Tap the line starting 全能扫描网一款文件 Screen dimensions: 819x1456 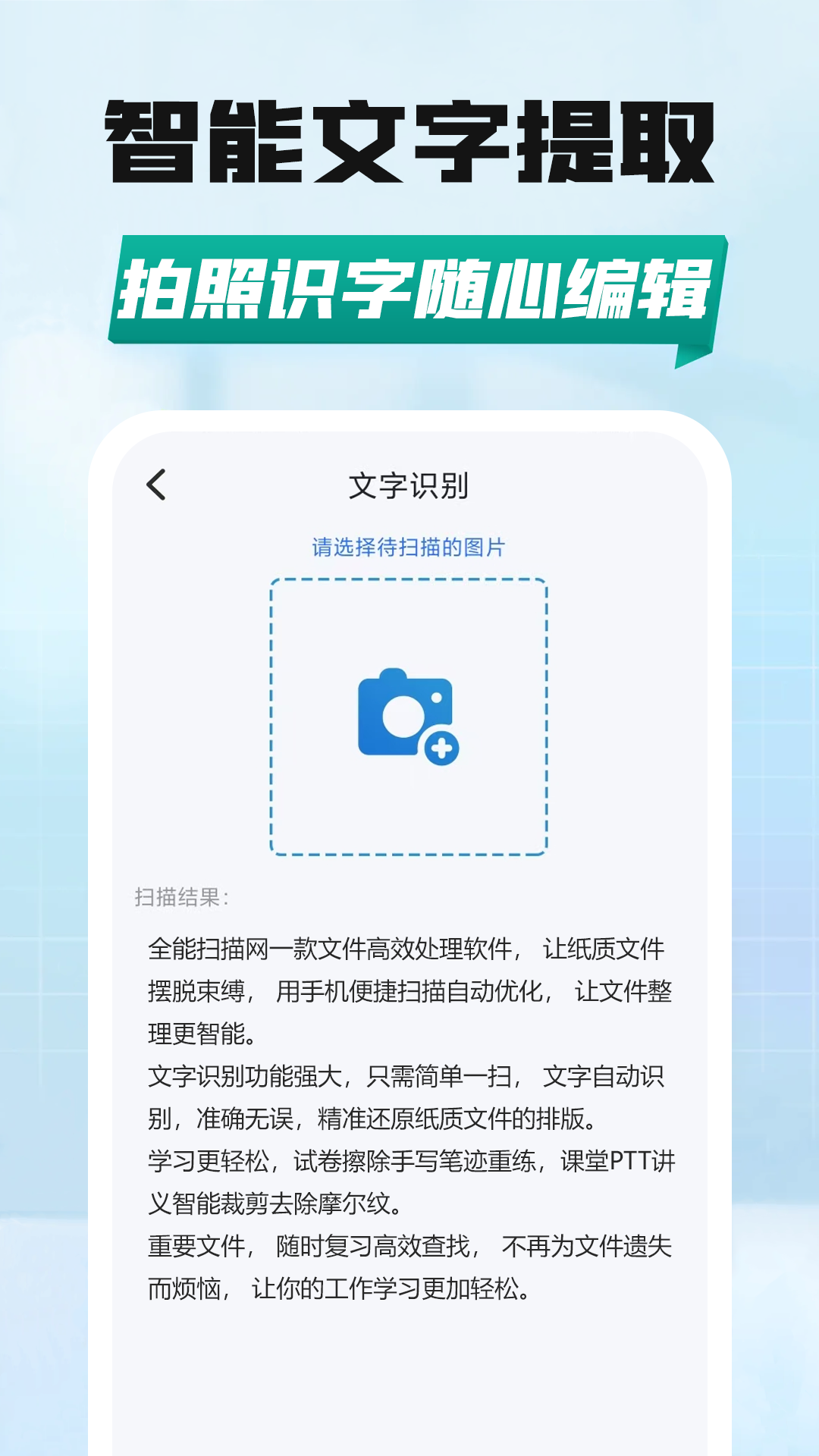click(406, 949)
